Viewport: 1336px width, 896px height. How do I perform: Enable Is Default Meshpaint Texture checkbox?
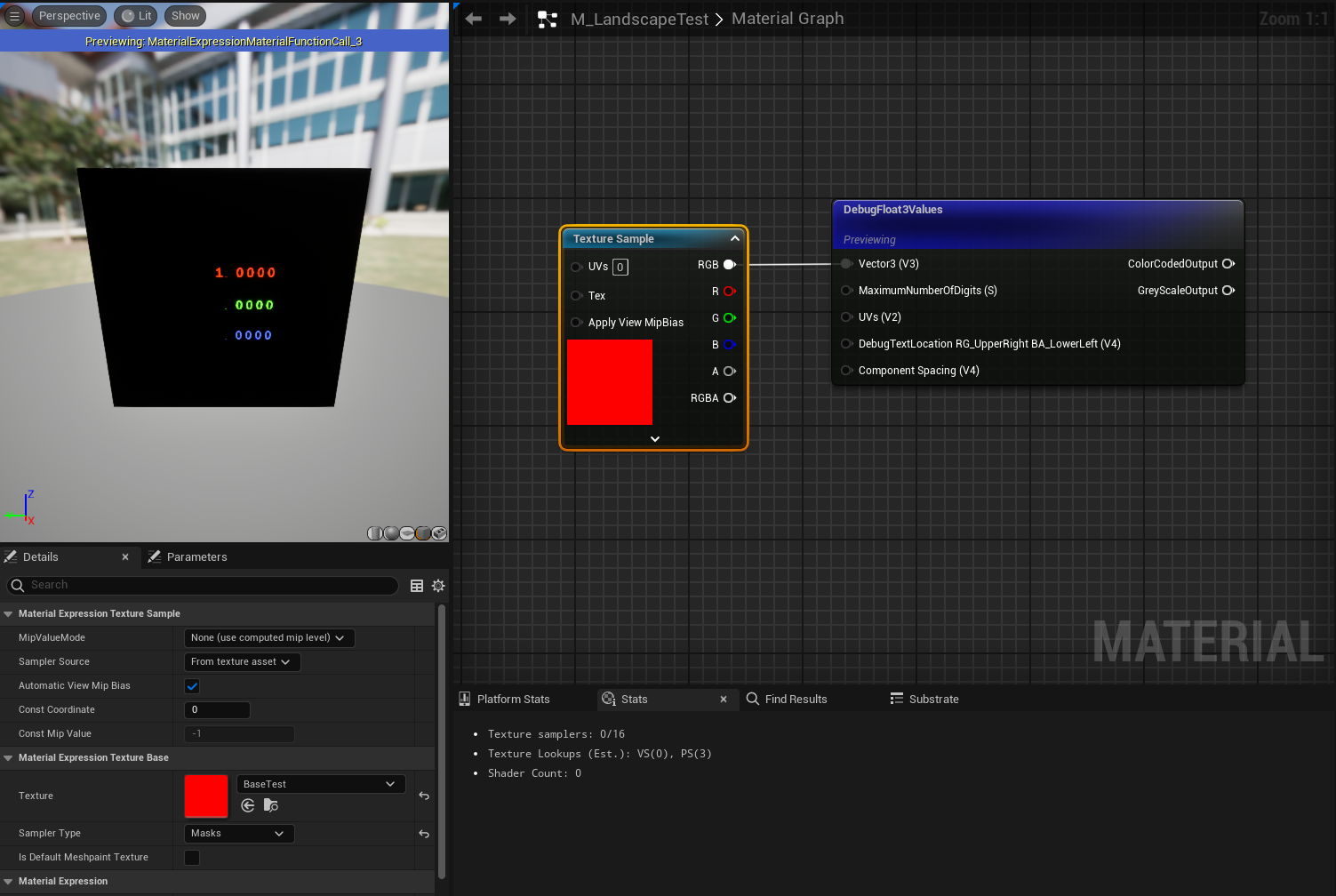(192, 858)
